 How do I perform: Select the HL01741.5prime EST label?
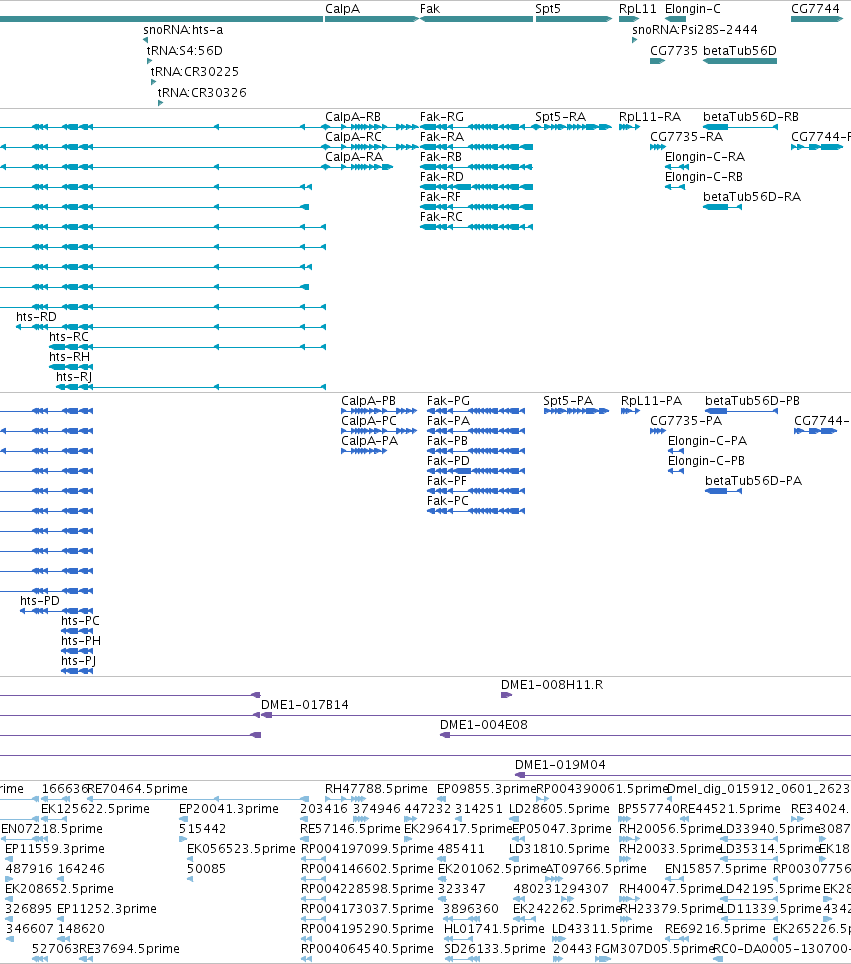coord(494,928)
